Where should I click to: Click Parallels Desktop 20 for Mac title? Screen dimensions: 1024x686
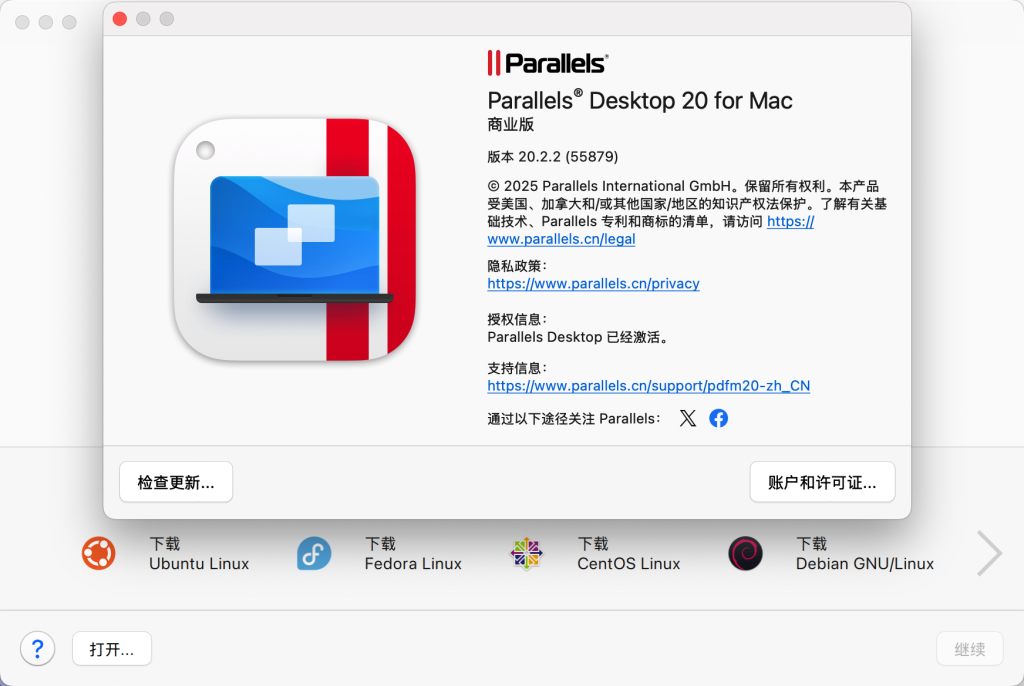pyautogui.click(x=640, y=101)
